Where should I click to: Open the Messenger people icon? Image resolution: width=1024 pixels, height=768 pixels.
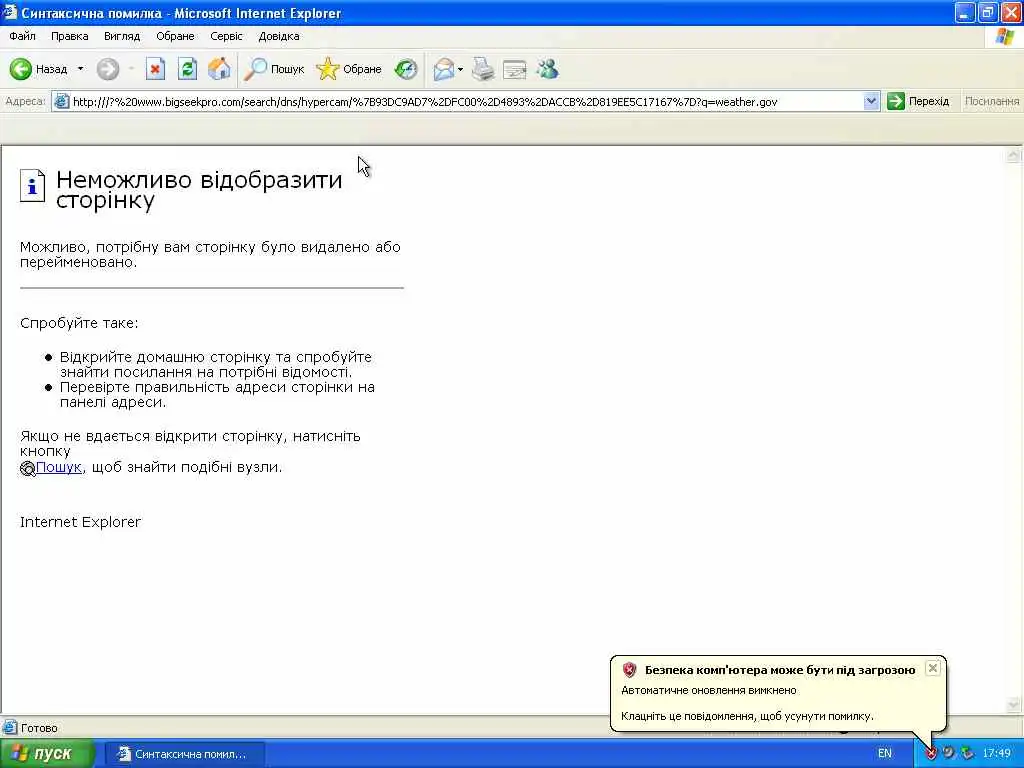coord(547,69)
